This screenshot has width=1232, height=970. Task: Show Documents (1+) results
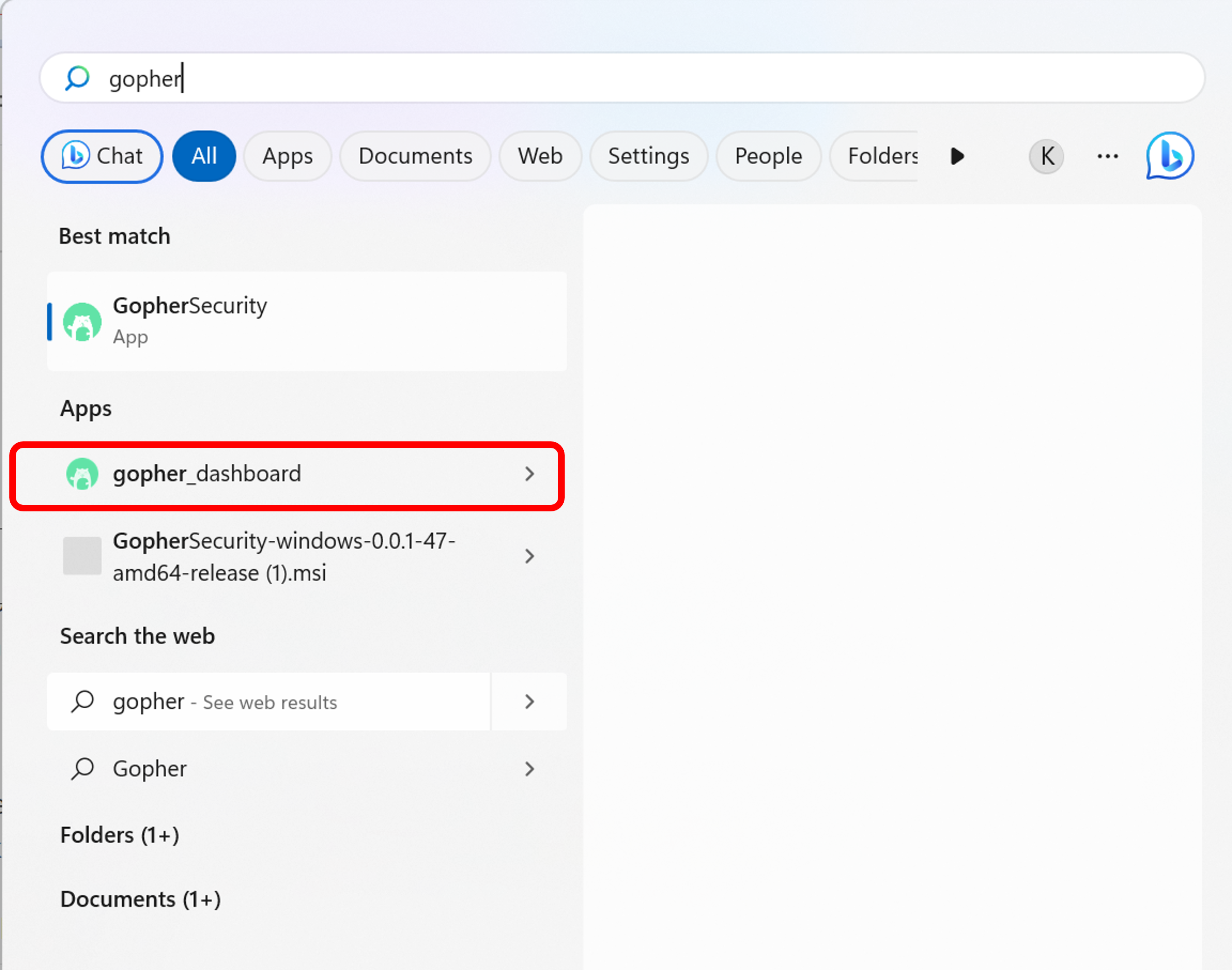140,900
